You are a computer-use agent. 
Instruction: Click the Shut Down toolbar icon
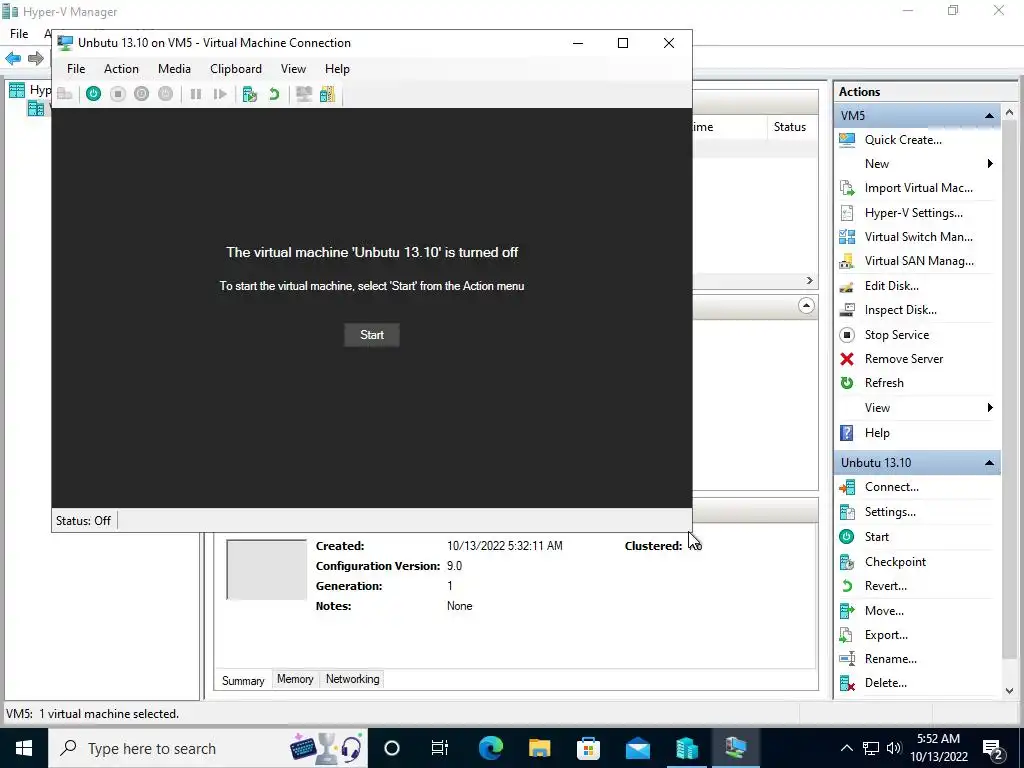click(x=142, y=94)
